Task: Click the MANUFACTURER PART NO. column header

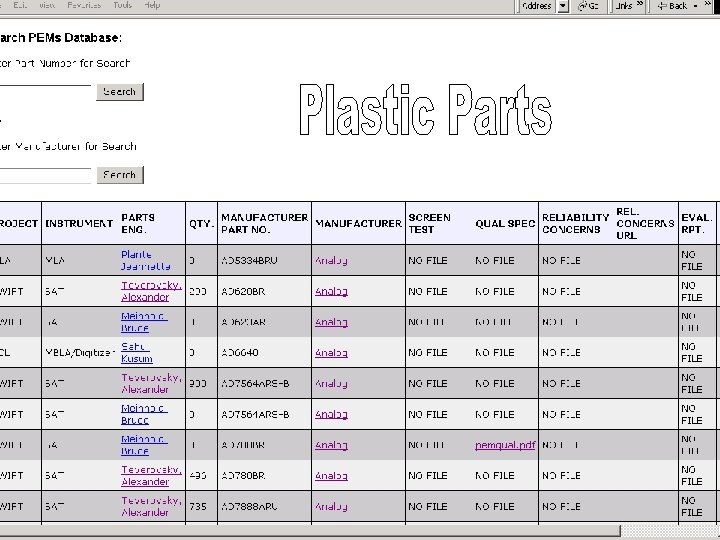Action: (x=264, y=223)
